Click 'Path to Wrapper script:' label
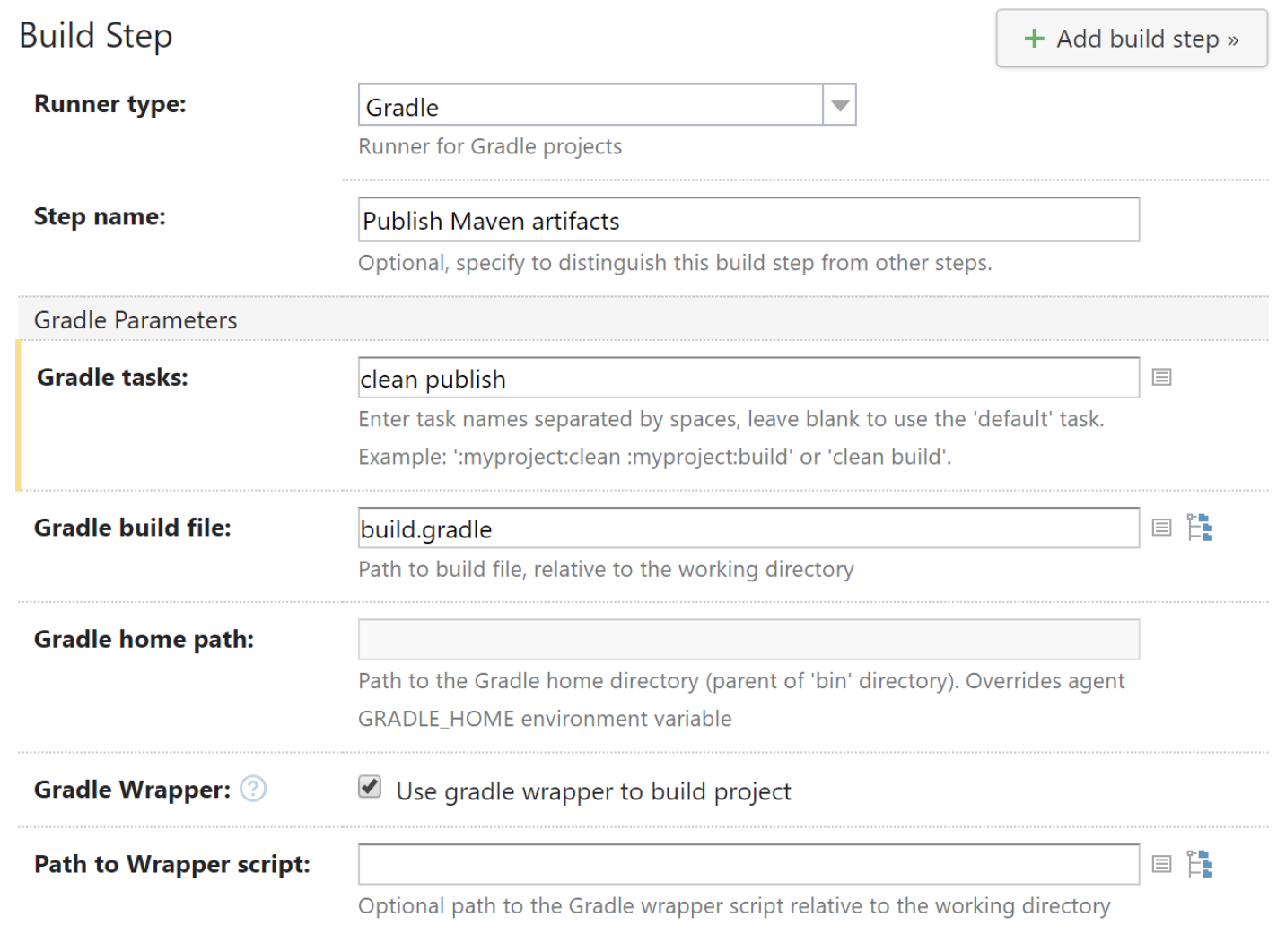Viewport: 1277px width, 952px height. click(x=172, y=864)
